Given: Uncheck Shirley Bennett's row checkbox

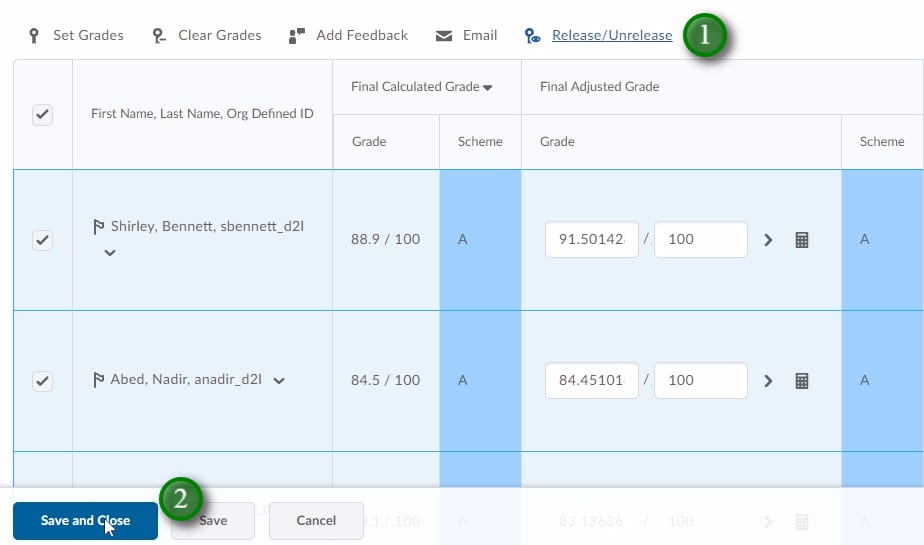Looking at the screenshot, I should [x=43, y=240].
